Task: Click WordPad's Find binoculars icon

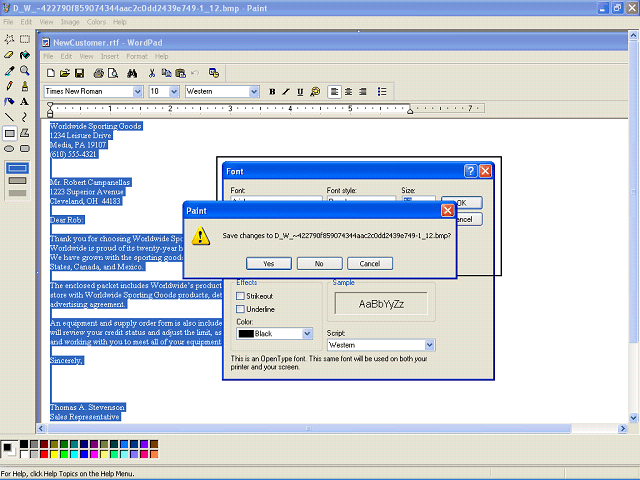Action: (132, 73)
